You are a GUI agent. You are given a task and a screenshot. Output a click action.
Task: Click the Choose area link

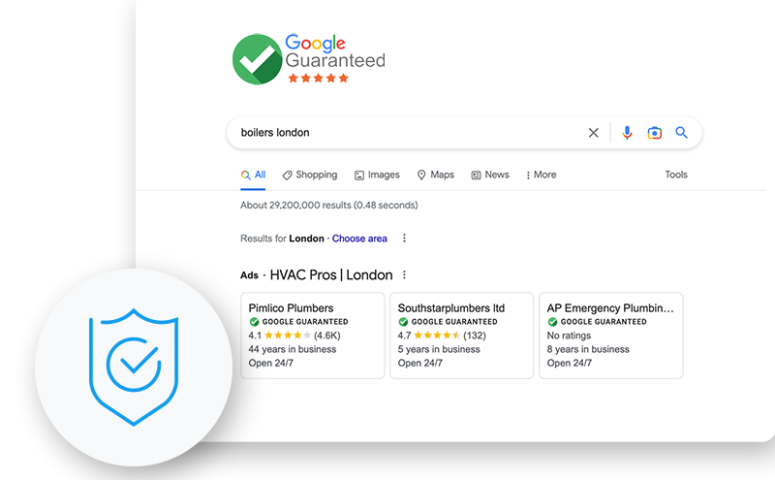359,238
